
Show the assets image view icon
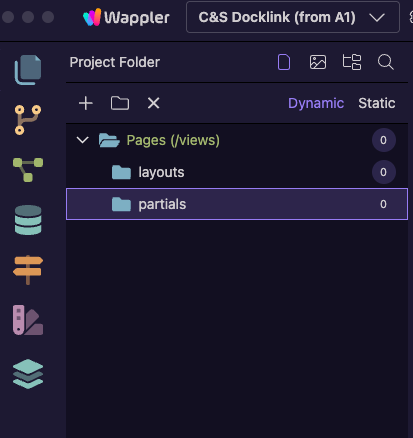coord(318,62)
